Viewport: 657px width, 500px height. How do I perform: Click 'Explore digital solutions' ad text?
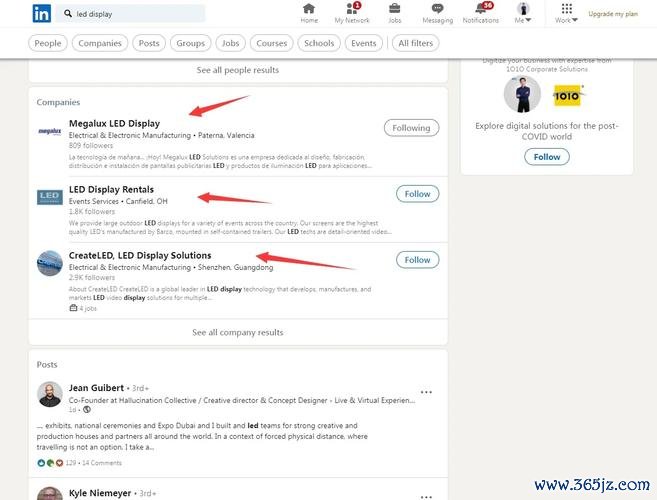click(546, 131)
